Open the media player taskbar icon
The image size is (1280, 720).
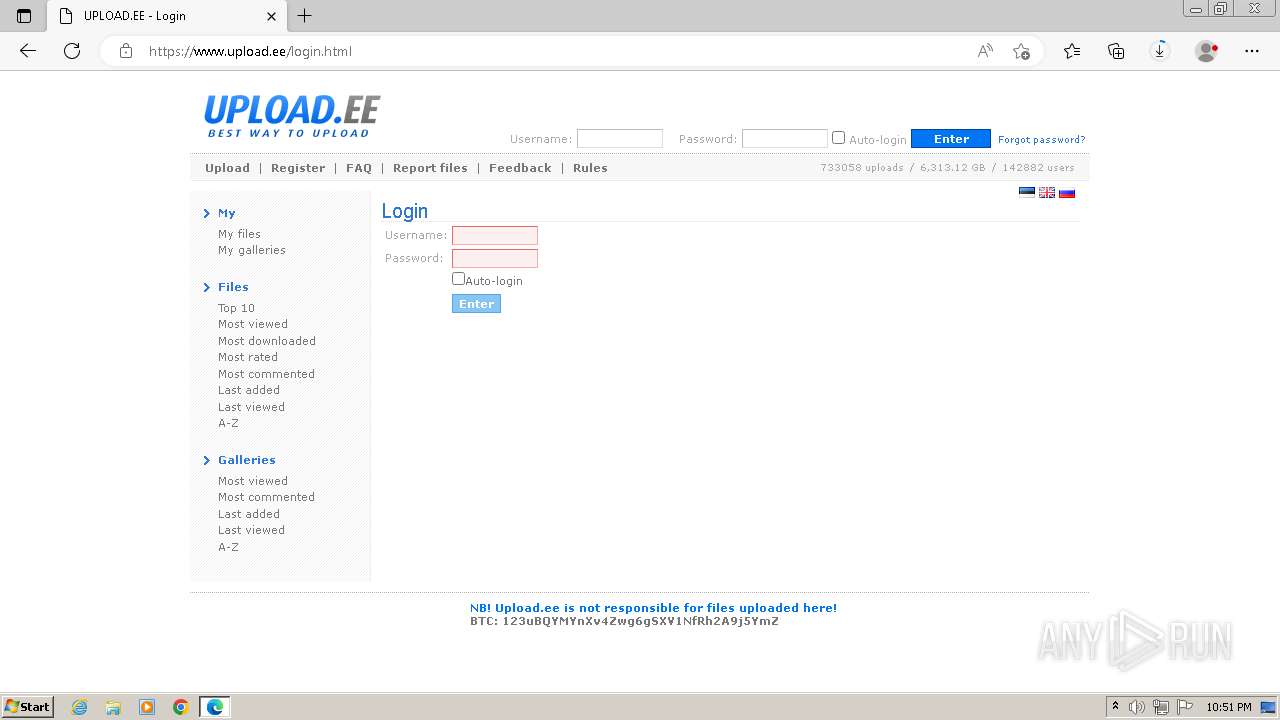point(147,707)
